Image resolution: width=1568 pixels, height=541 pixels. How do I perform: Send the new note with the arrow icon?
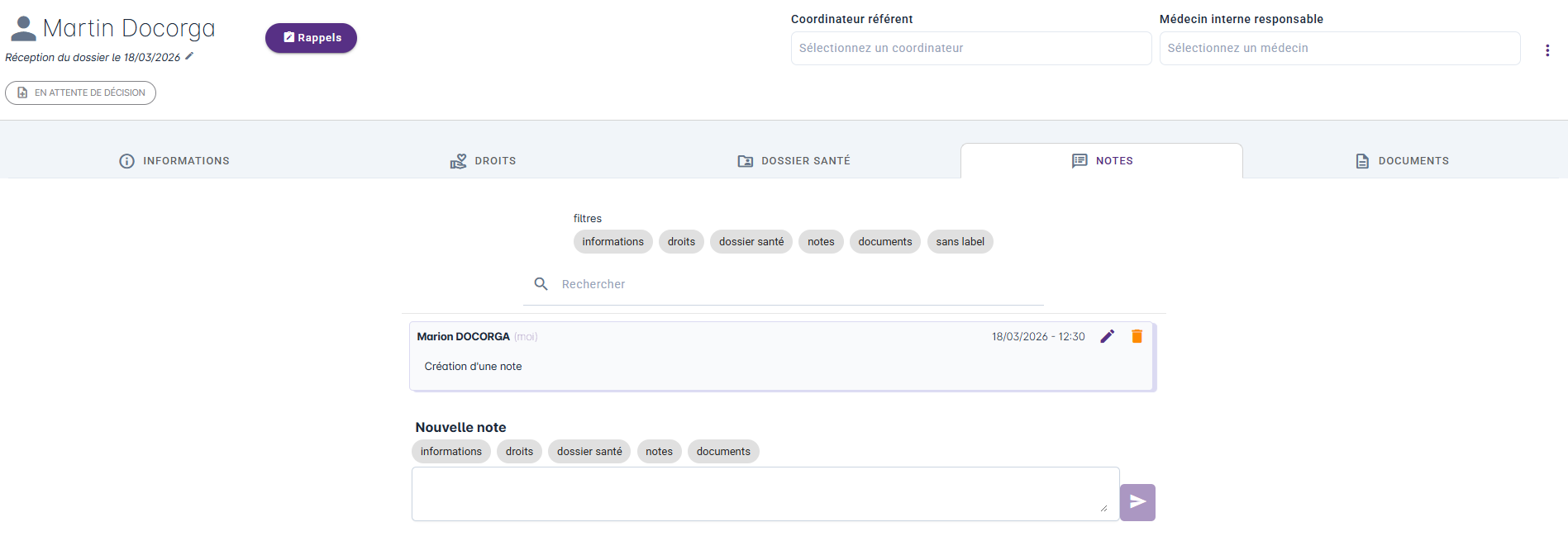1137,502
